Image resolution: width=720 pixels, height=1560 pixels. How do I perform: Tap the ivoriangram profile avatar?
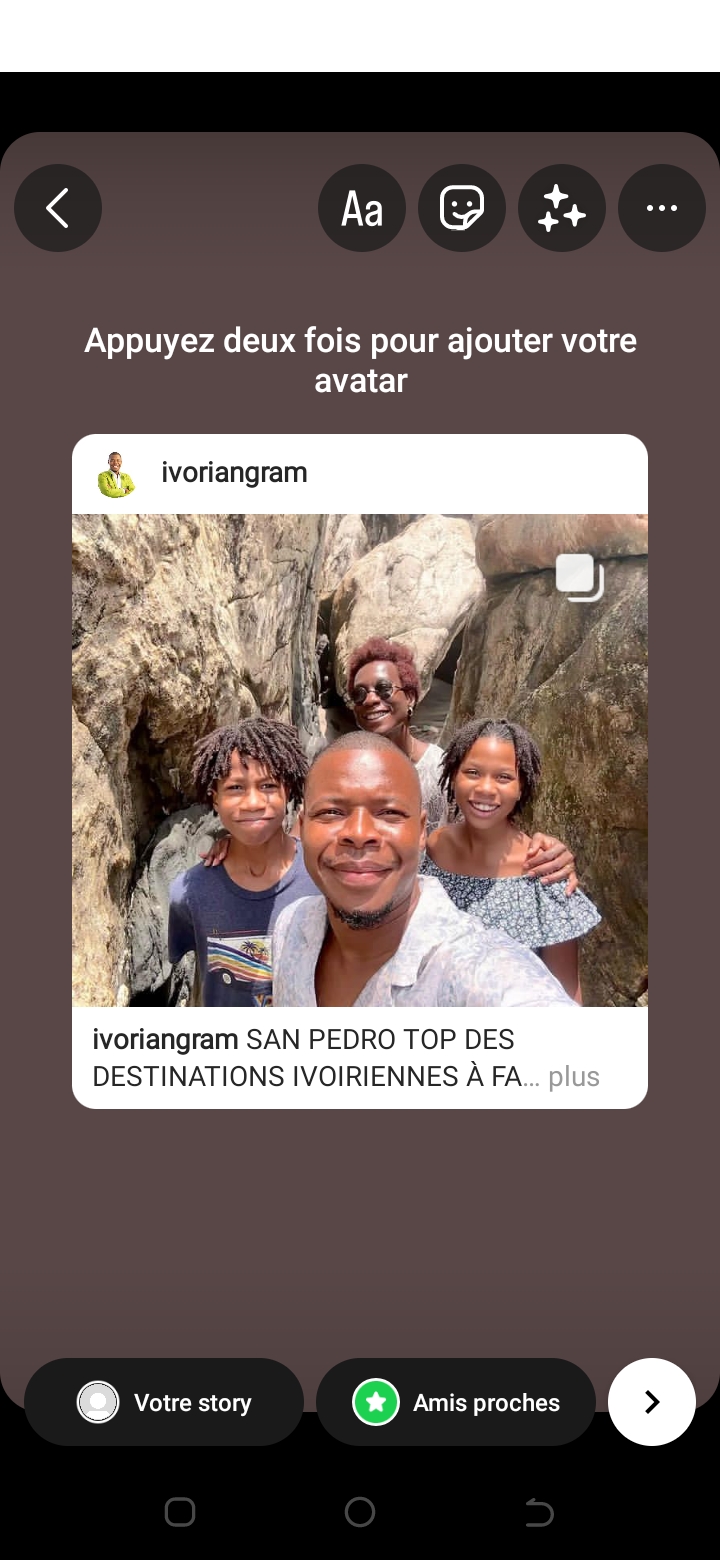tap(117, 474)
